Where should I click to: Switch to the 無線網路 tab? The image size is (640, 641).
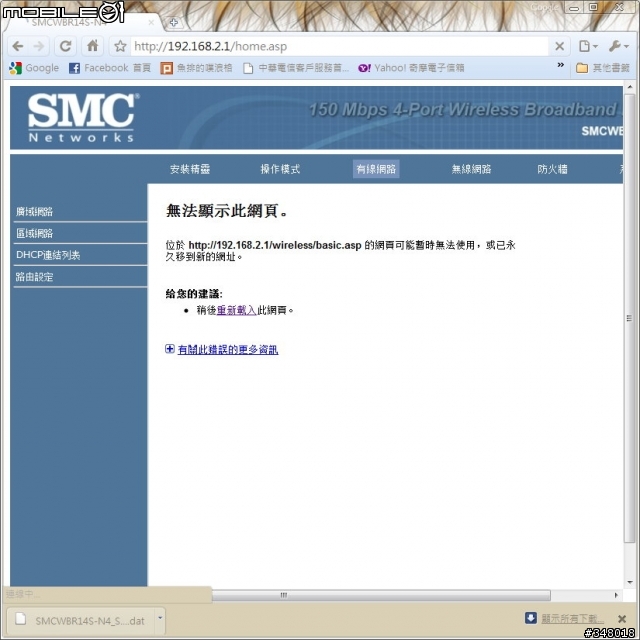pyautogui.click(x=471, y=169)
